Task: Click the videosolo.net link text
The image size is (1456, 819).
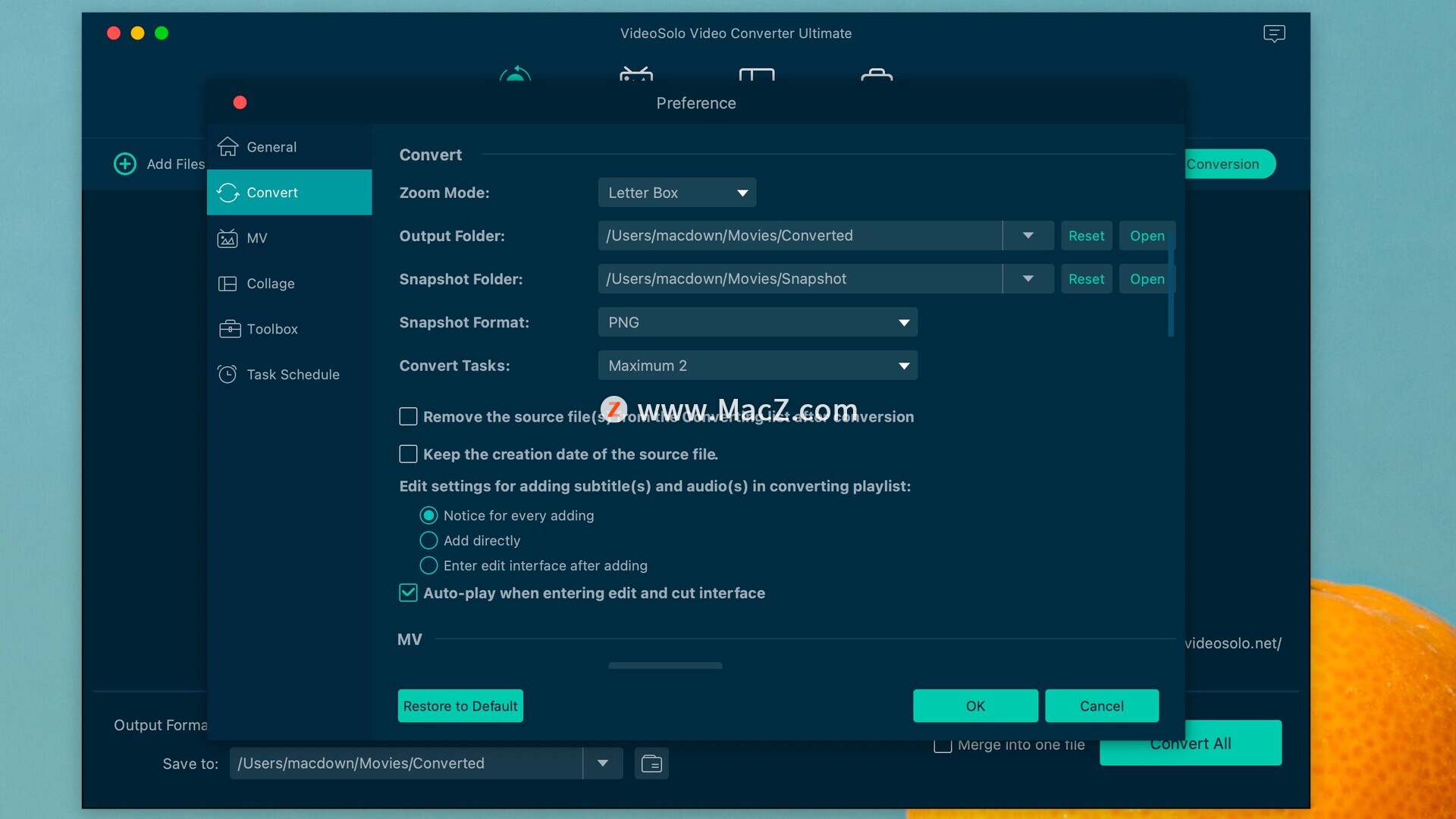Action: coord(1233,643)
